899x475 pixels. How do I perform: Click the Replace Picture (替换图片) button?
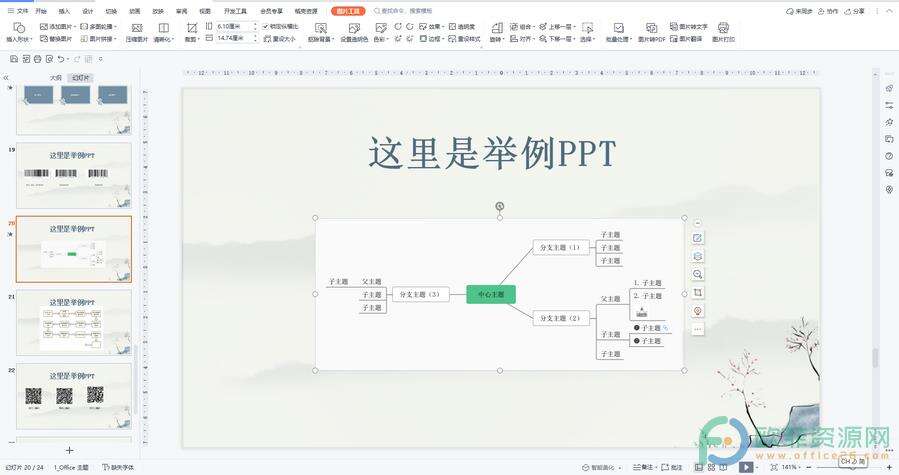click(56, 39)
